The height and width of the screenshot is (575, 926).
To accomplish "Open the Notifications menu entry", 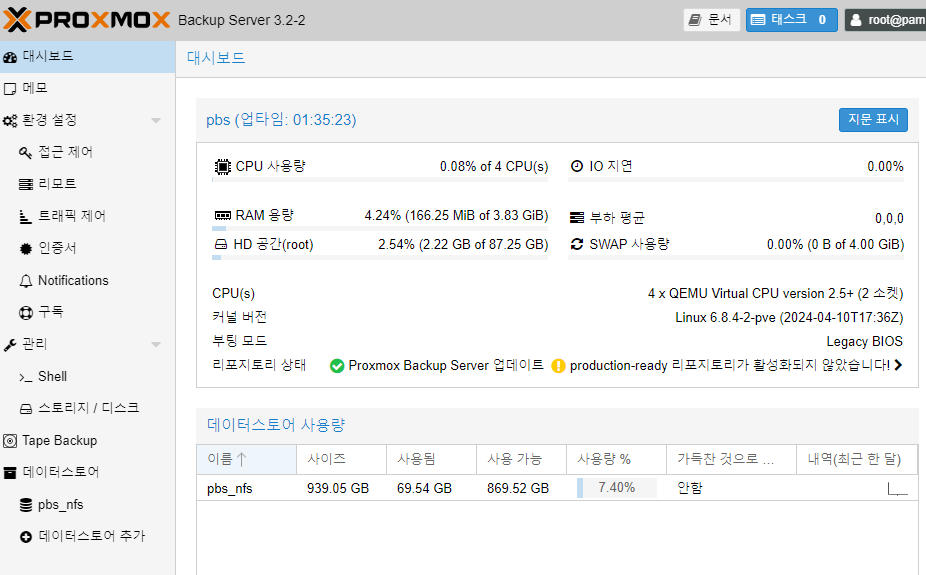I will click(x=87, y=280).
